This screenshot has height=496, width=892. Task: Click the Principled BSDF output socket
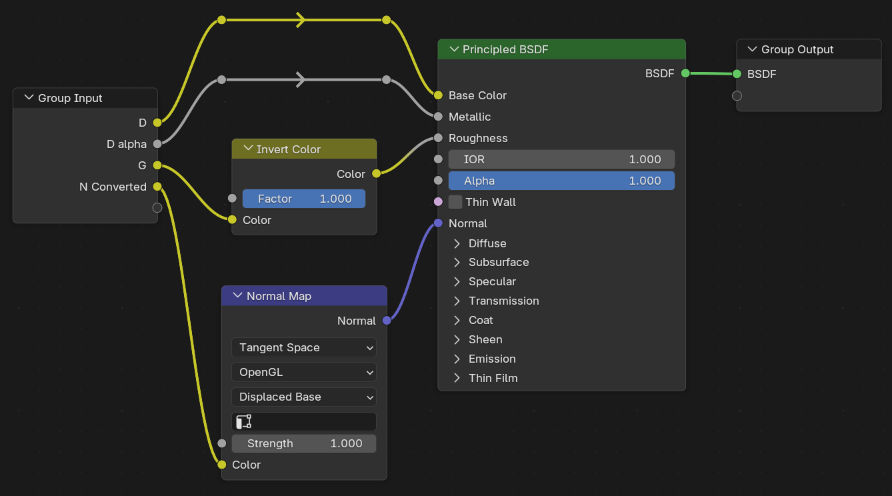pos(685,73)
